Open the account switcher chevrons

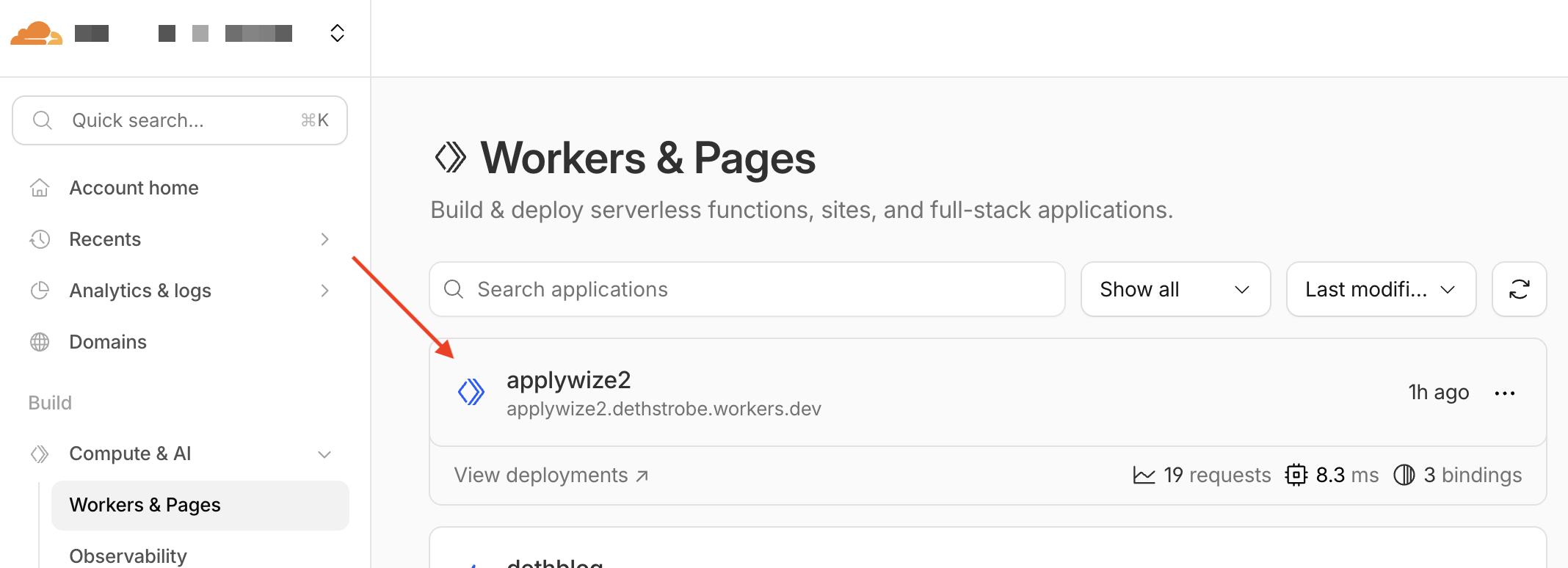[337, 33]
